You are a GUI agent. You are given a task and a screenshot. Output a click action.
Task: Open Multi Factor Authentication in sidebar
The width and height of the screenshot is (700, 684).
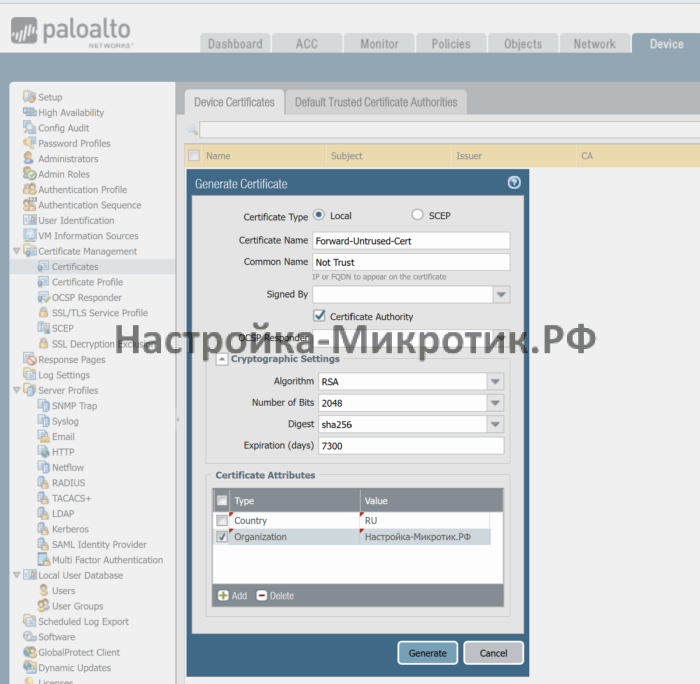coord(107,559)
